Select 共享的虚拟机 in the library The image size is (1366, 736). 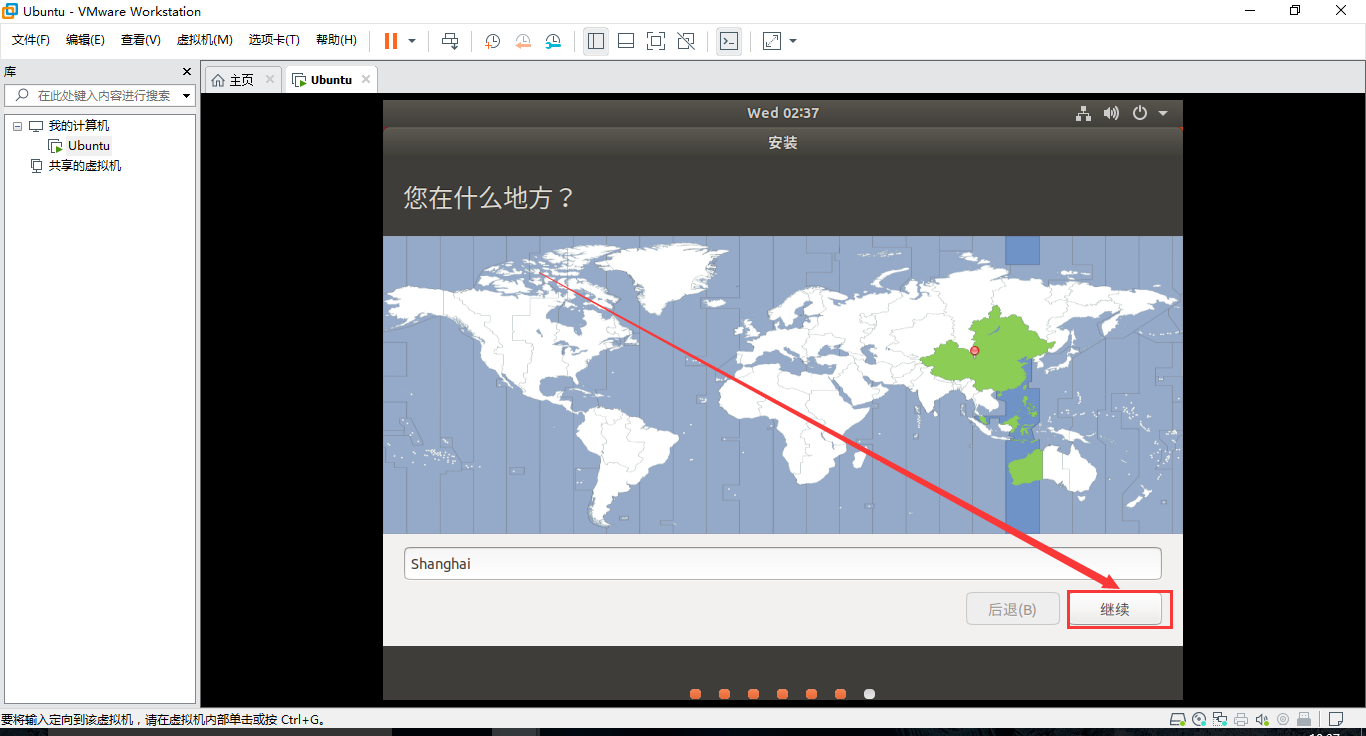coord(85,166)
